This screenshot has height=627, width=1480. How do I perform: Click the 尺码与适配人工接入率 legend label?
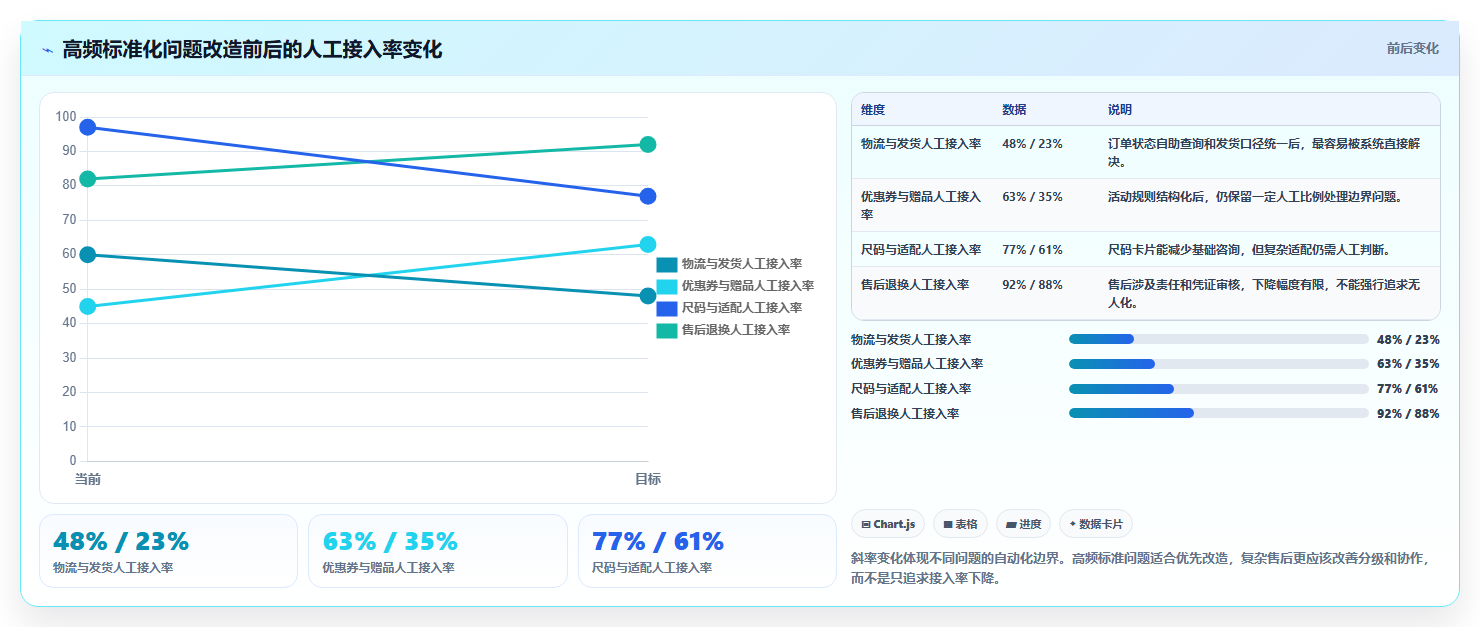742,308
